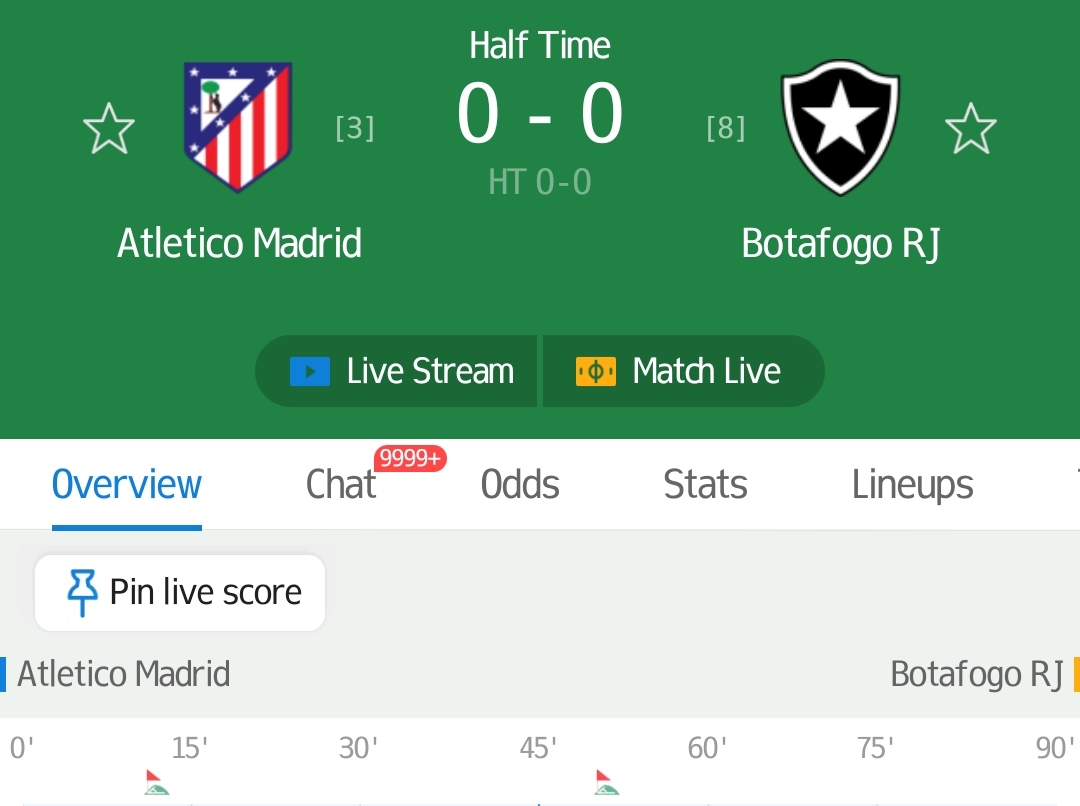Select corner flag marker near 15'

coord(157,783)
